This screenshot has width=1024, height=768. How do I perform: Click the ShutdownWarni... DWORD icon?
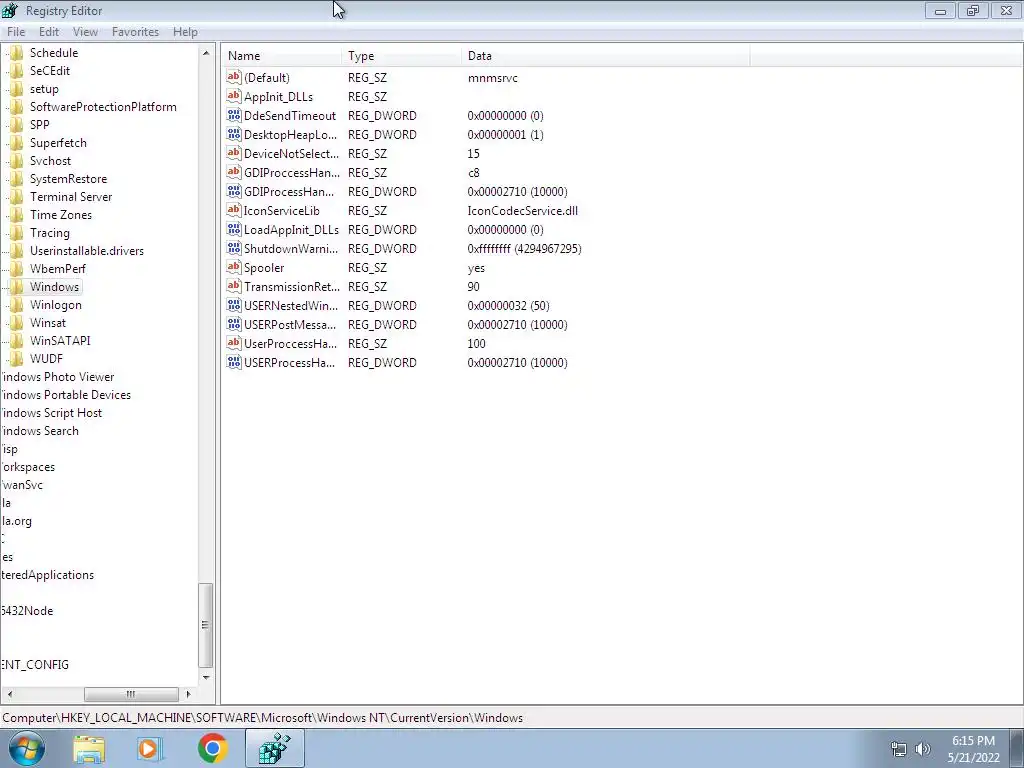[234, 248]
